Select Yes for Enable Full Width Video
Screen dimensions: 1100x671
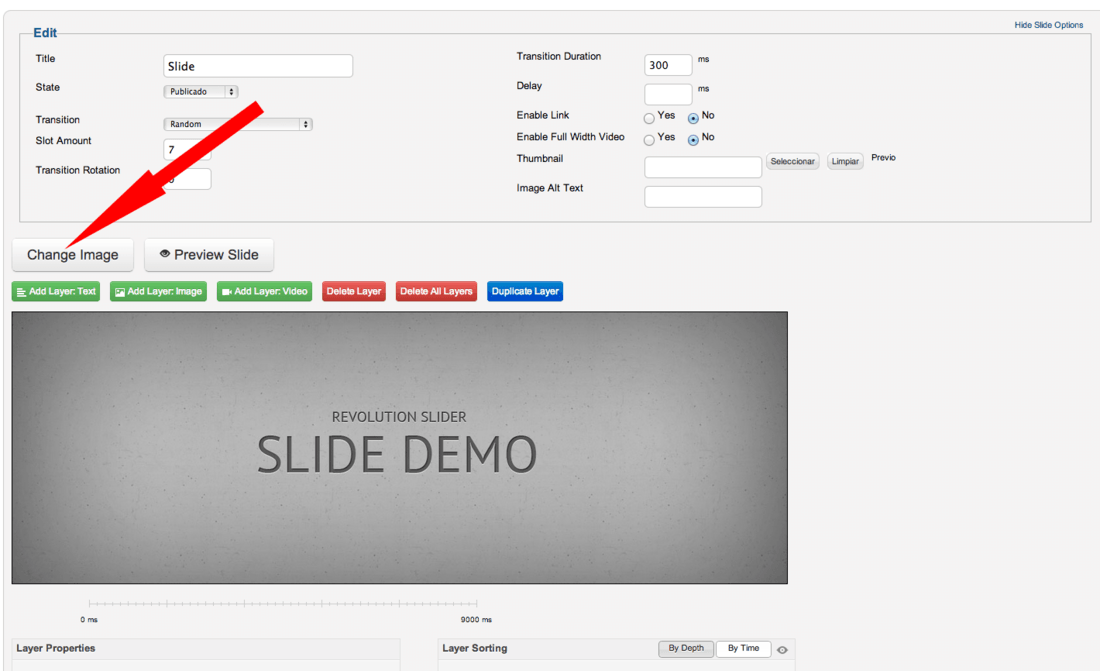pos(649,140)
